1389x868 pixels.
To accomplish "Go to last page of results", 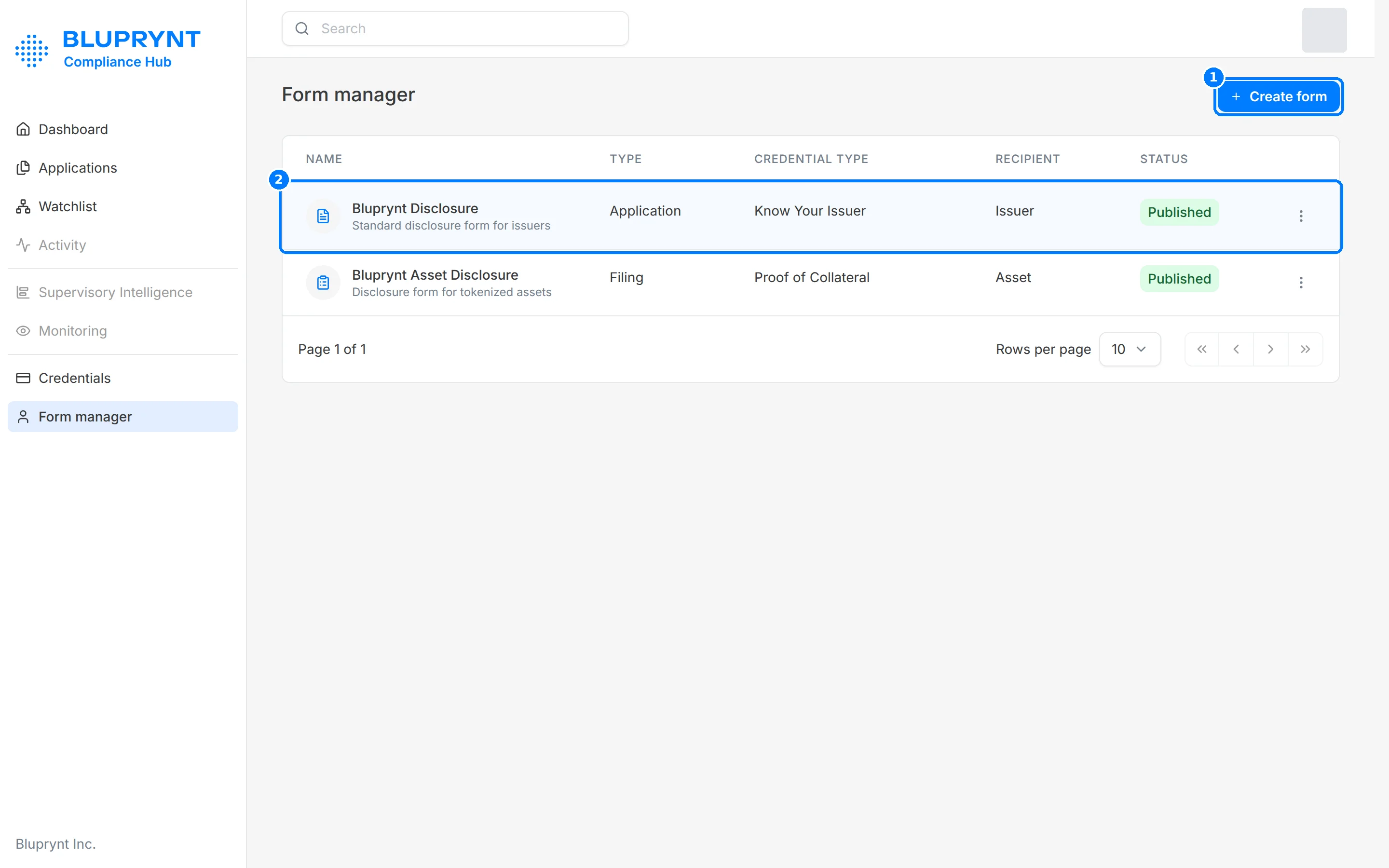I will 1305,349.
